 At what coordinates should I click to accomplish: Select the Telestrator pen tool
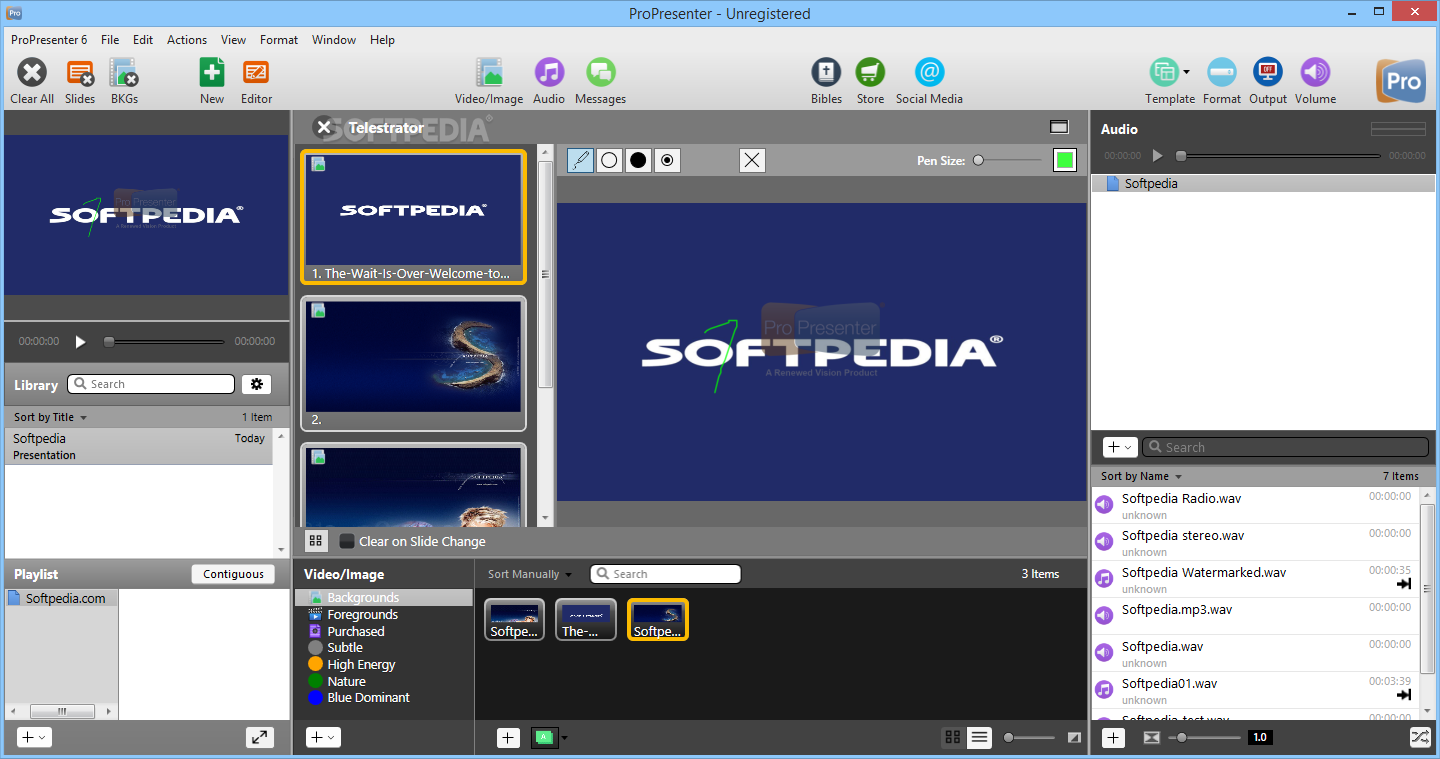(x=580, y=160)
